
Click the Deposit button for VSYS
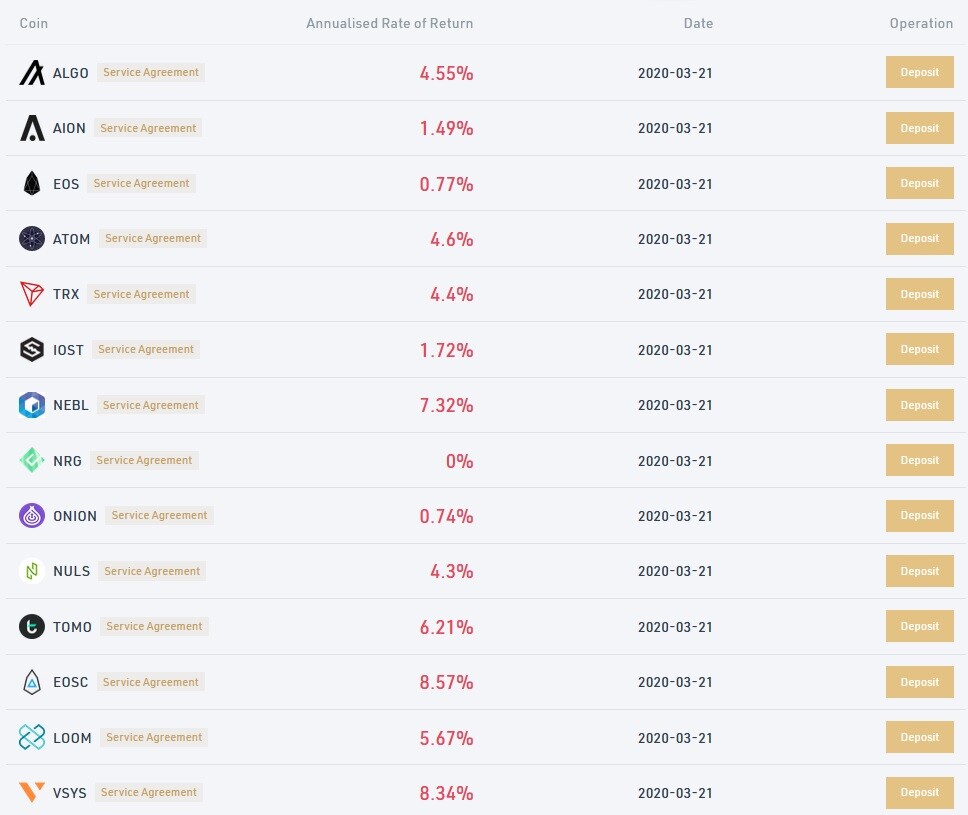point(919,792)
